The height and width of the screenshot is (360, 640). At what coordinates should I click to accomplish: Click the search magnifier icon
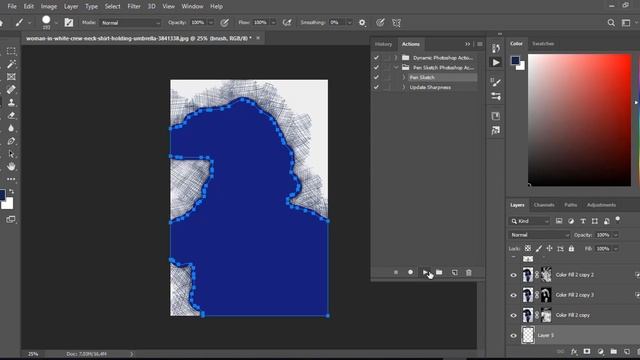611,23
